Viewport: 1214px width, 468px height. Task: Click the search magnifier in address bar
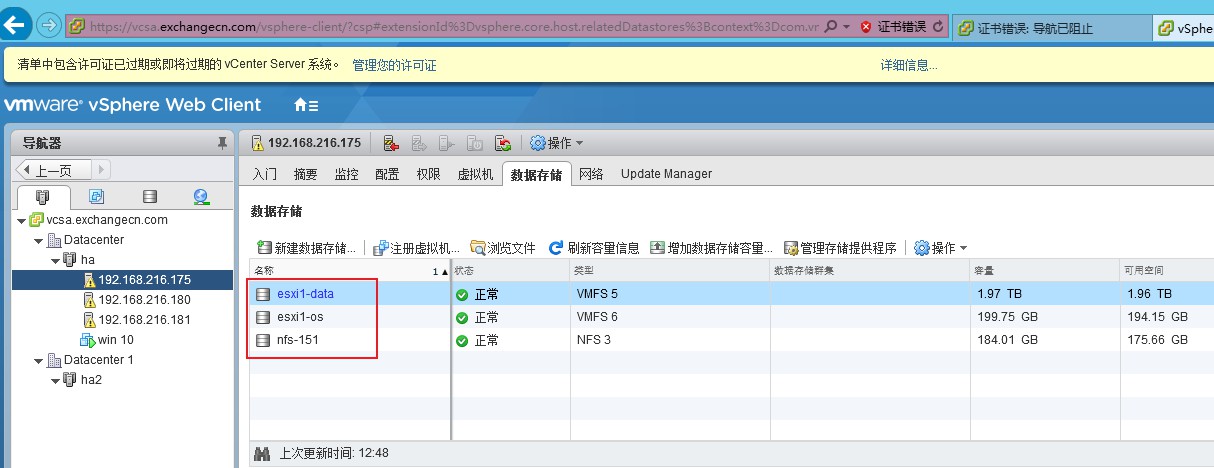coord(830,26)
